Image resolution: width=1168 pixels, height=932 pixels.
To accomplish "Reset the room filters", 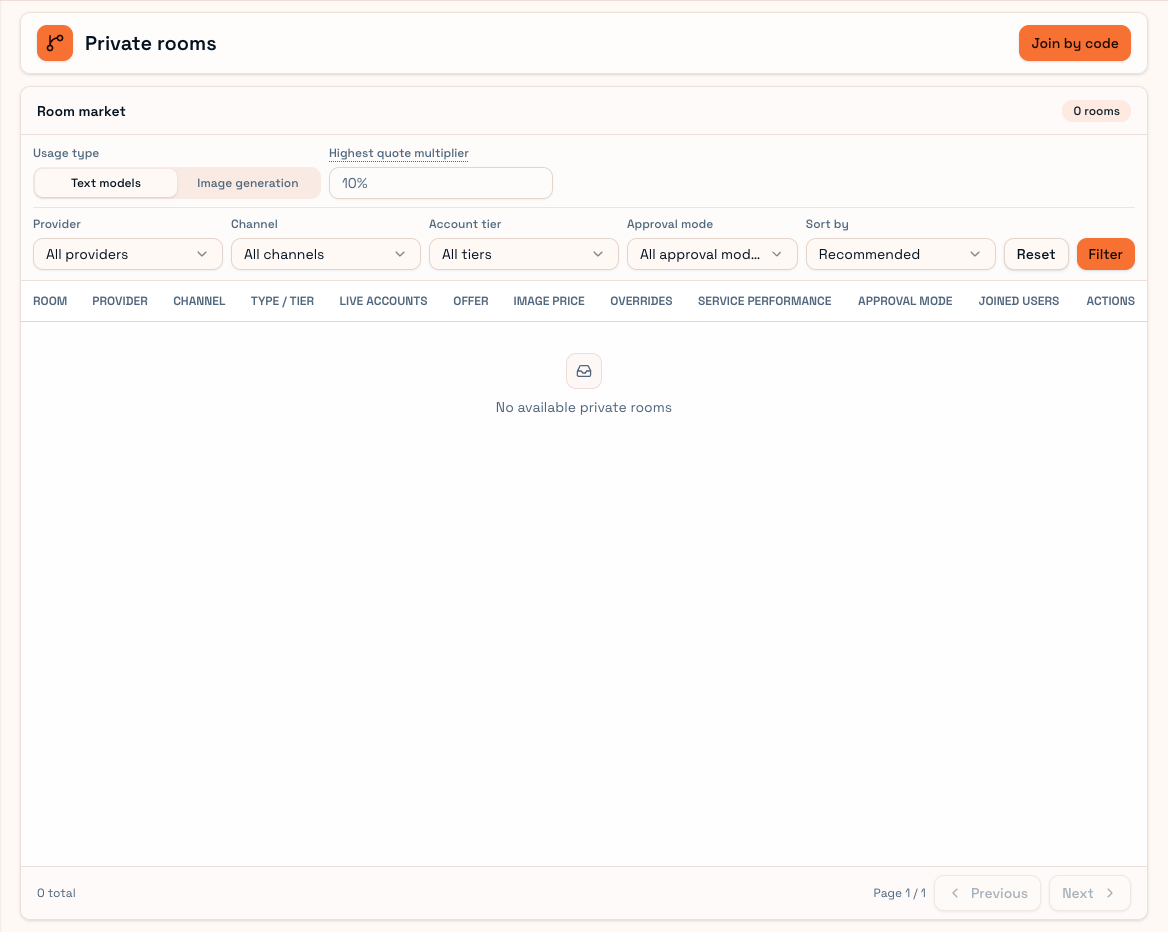I will click(x=1036, y=254).
